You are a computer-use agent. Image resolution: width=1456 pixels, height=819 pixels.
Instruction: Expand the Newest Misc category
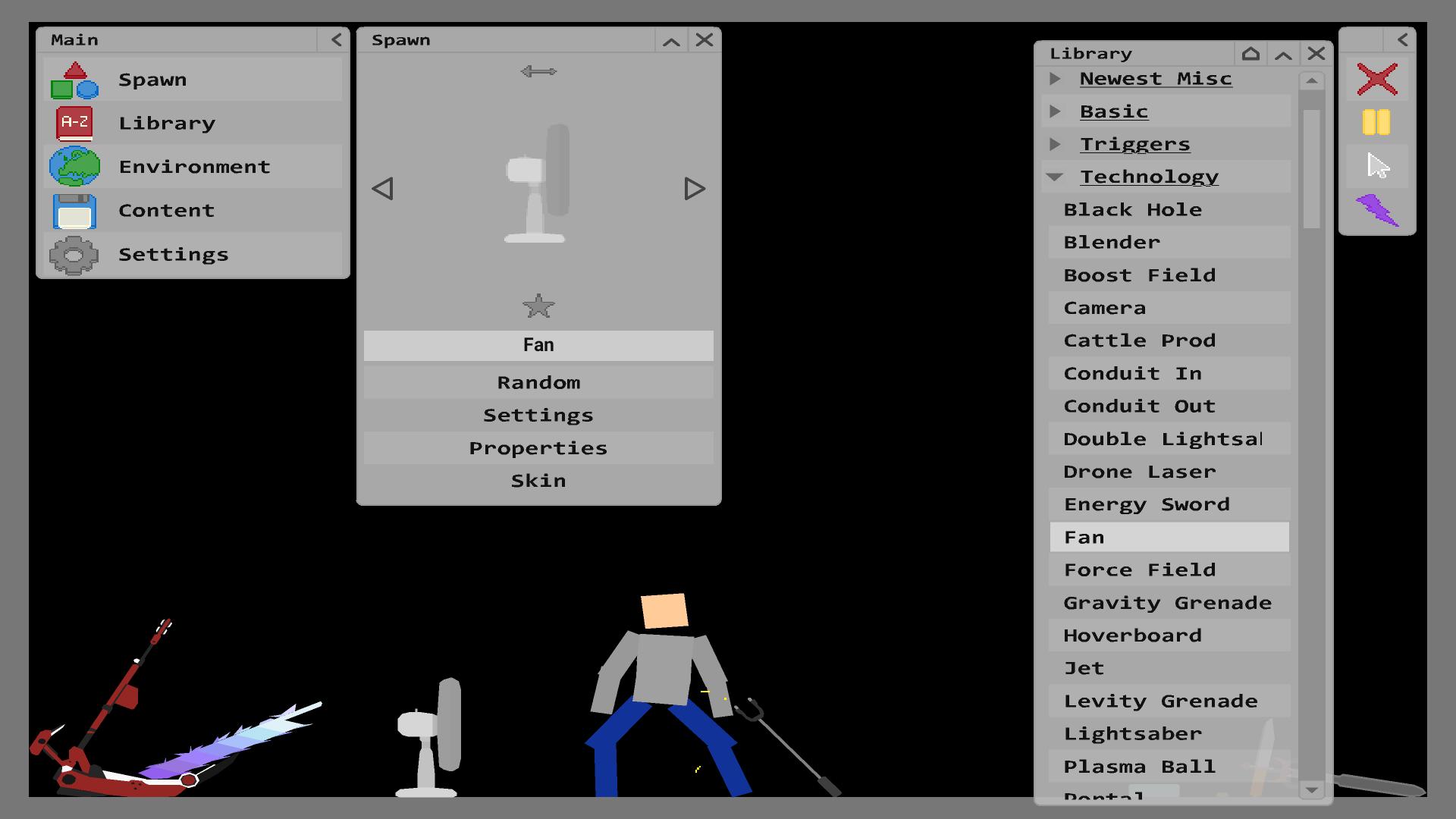point(1057,78)
